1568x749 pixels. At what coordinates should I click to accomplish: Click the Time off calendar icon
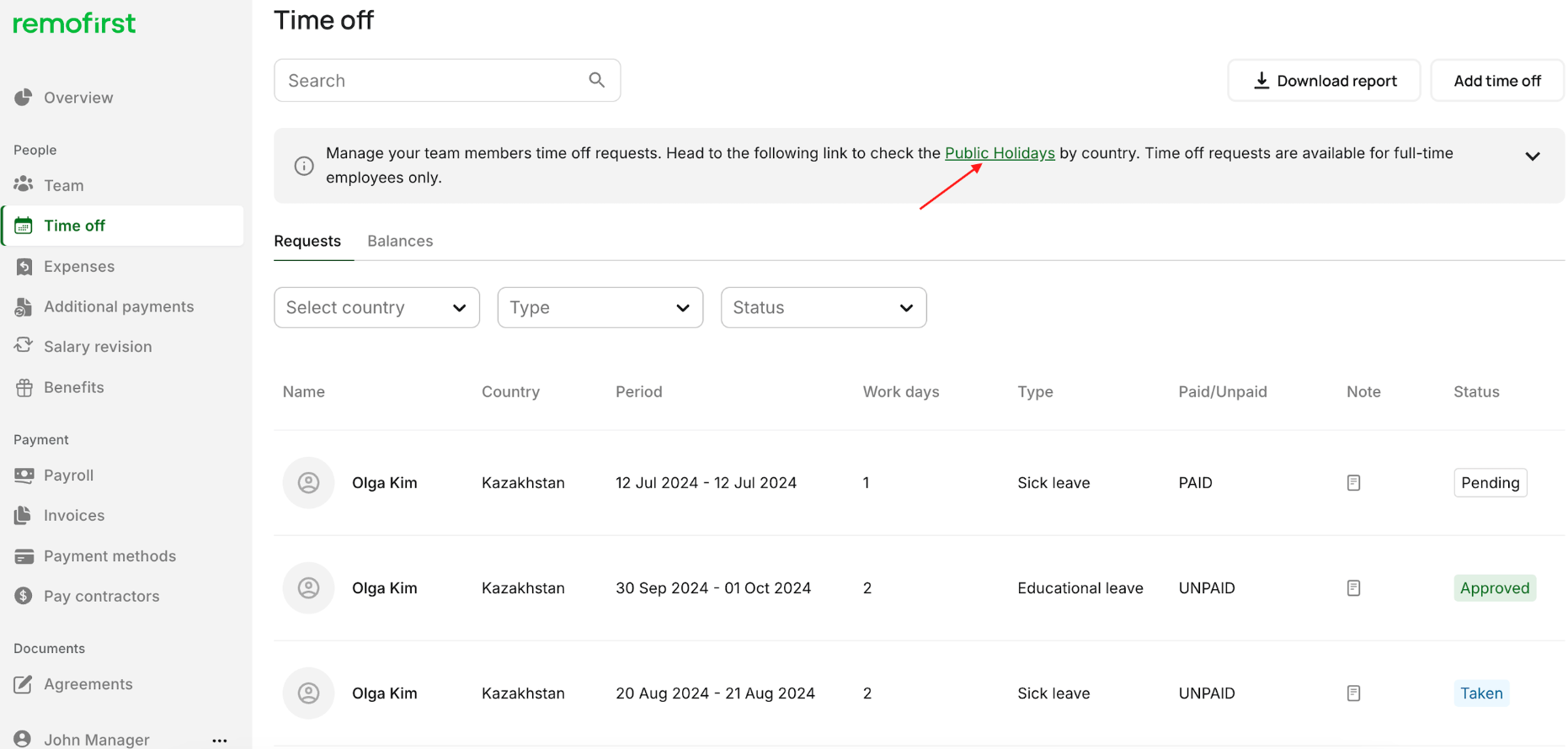coord(24,226)
